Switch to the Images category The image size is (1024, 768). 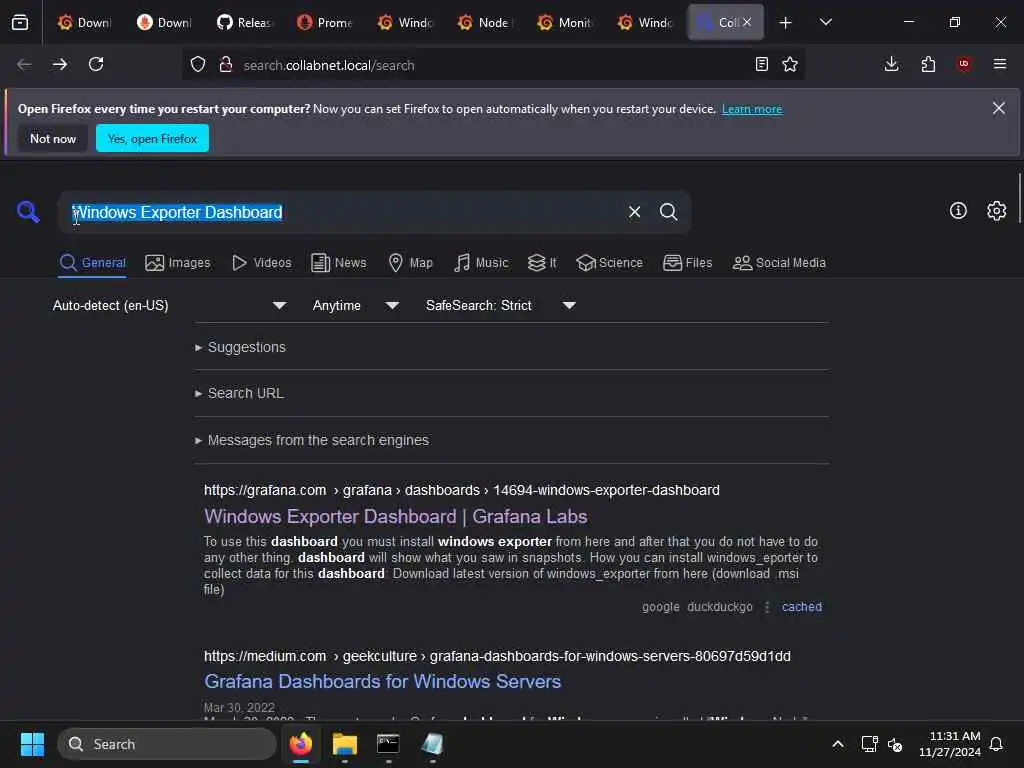pos(178,263)
